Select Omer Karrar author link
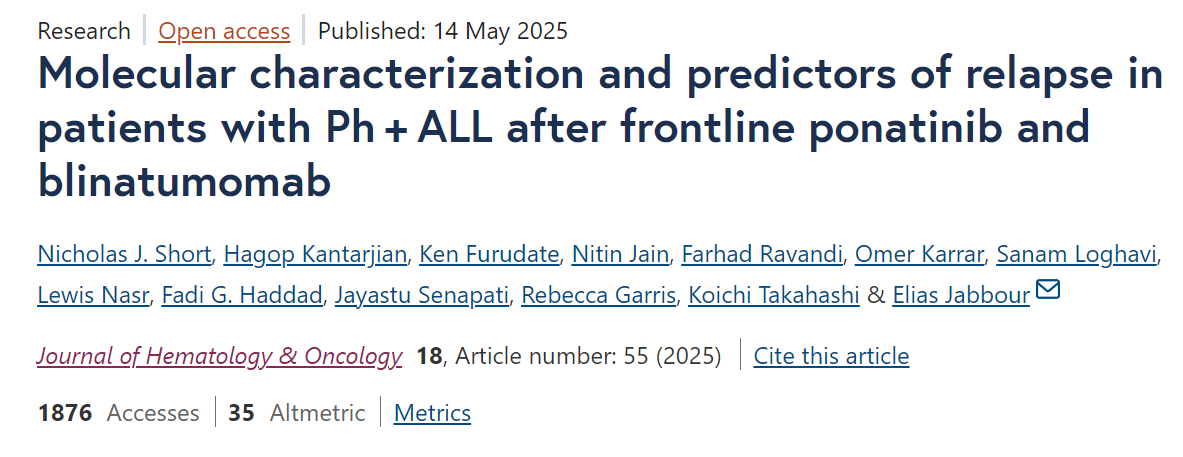The width and height of the screenshot is (1183, 457). coord(919,255)
